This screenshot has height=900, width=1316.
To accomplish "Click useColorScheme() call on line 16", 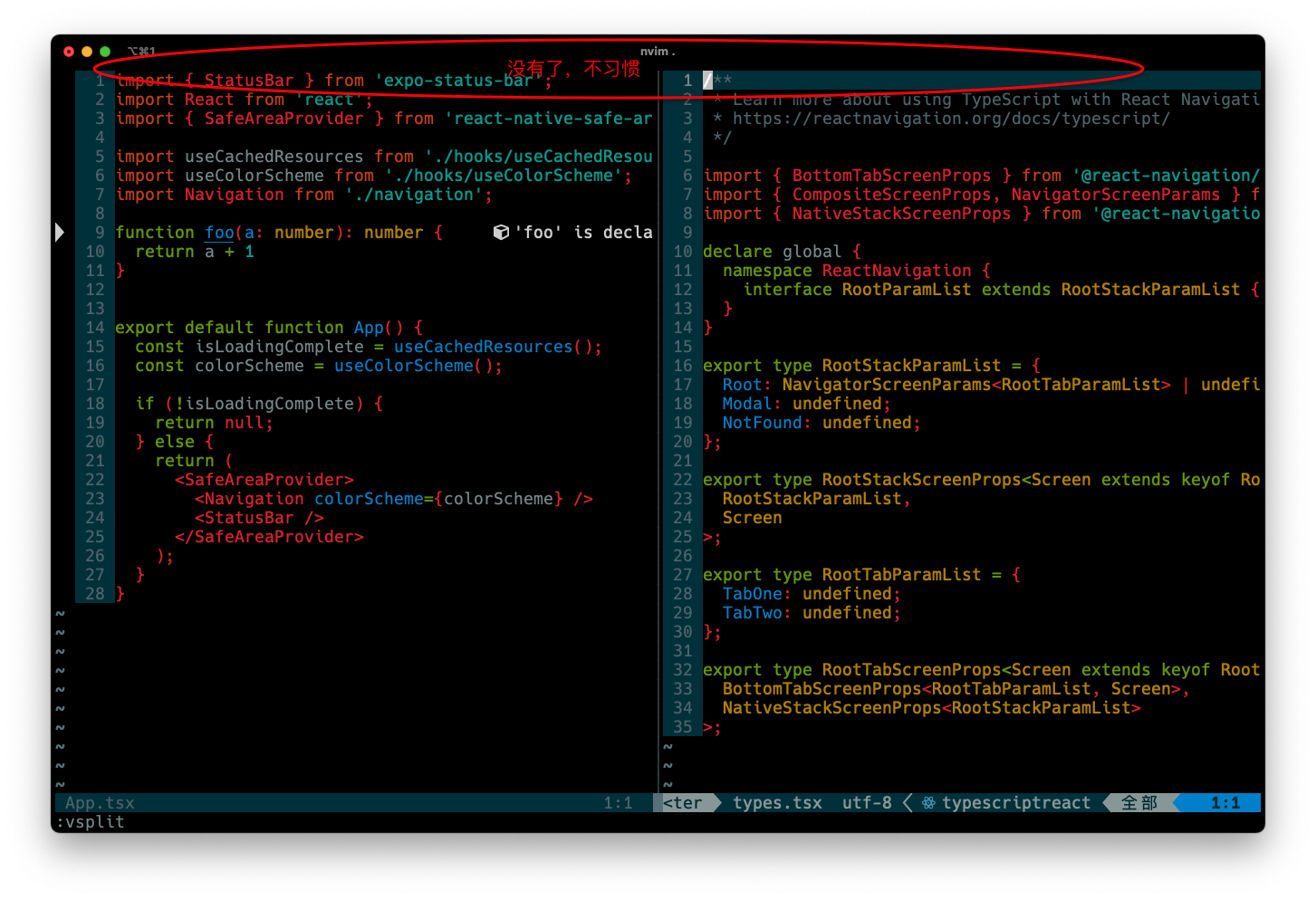I will (x=414, y=366).
